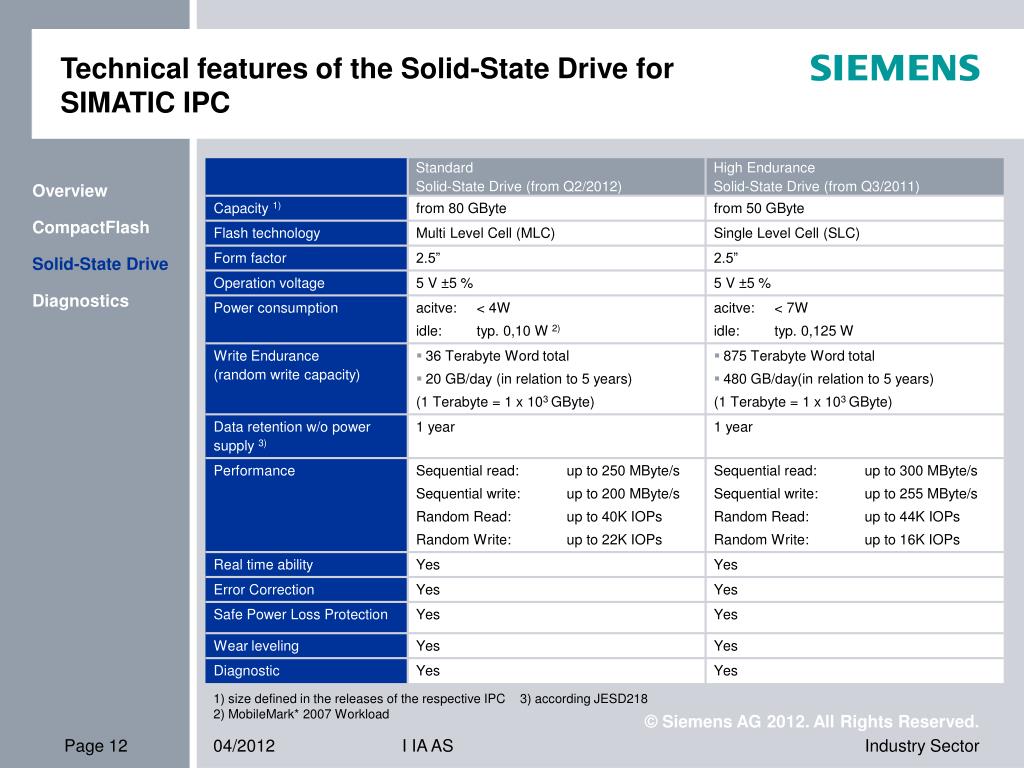Select the 'from 80 GByte' cell

pyautogui.click(x=556, y=208)
